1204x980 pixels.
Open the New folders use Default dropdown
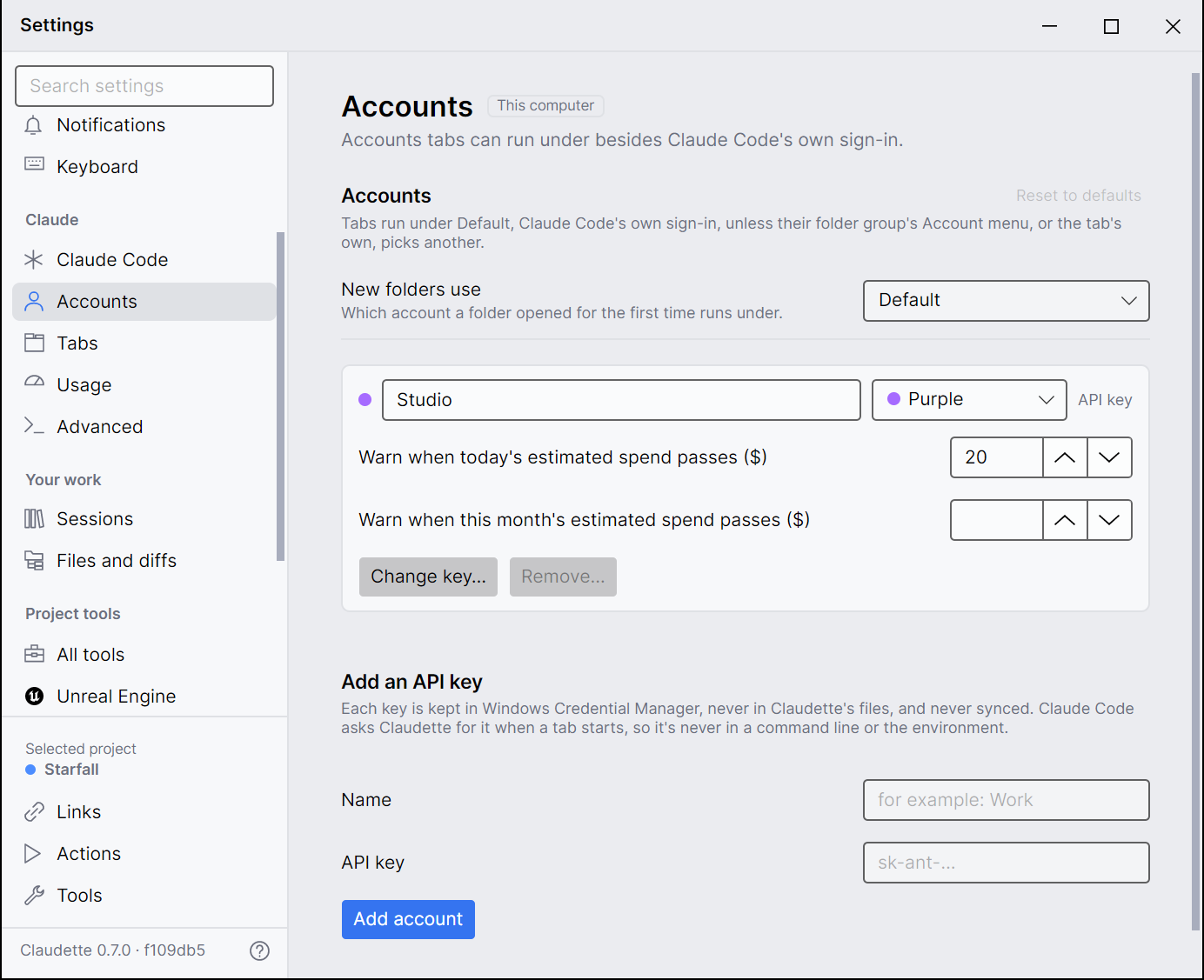(1007, 301)
